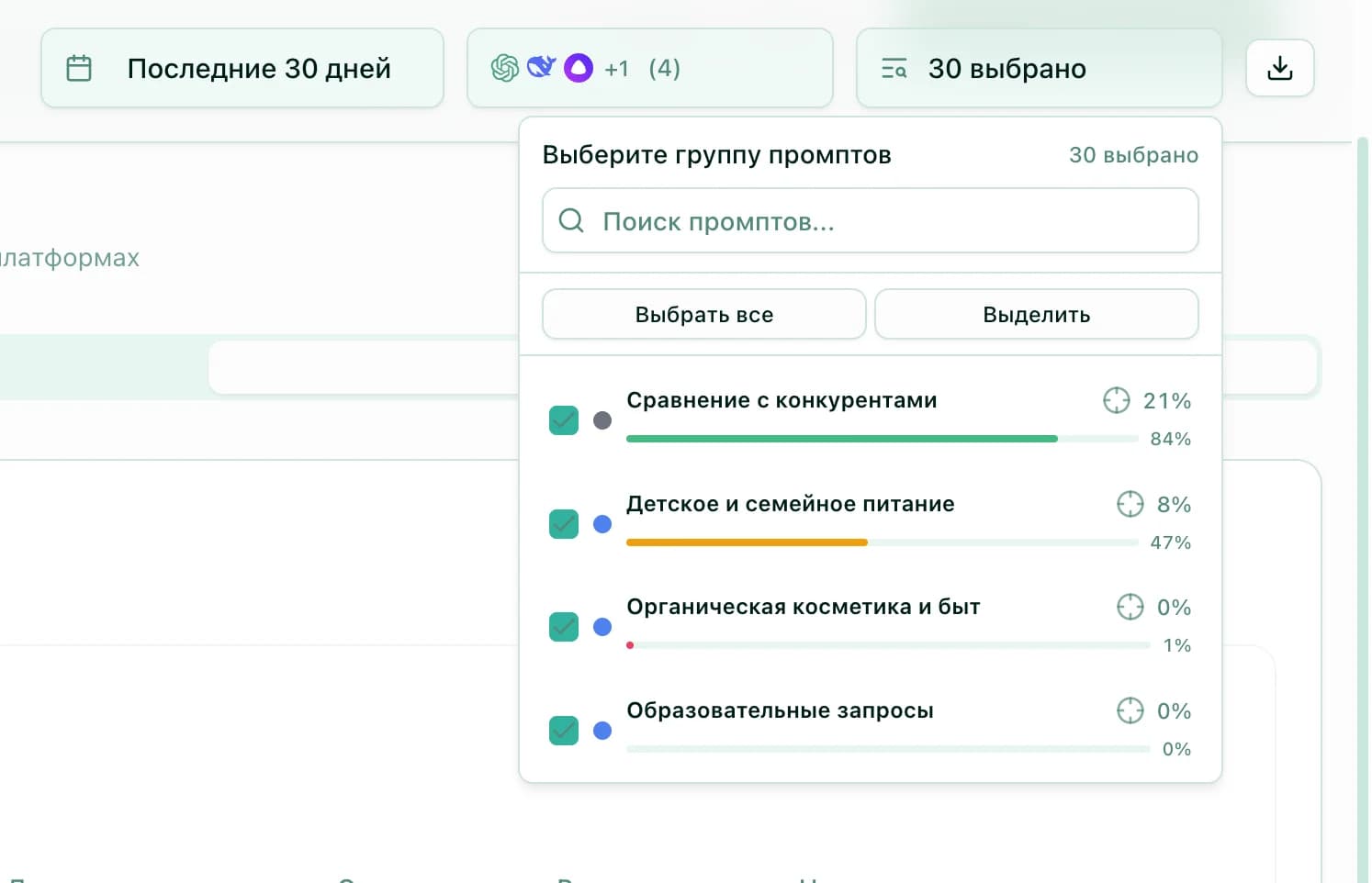The width and height of the screenshot is (1372, 883).
Task: Click inside the Поиск промптов search field
Action: [870, 220]
